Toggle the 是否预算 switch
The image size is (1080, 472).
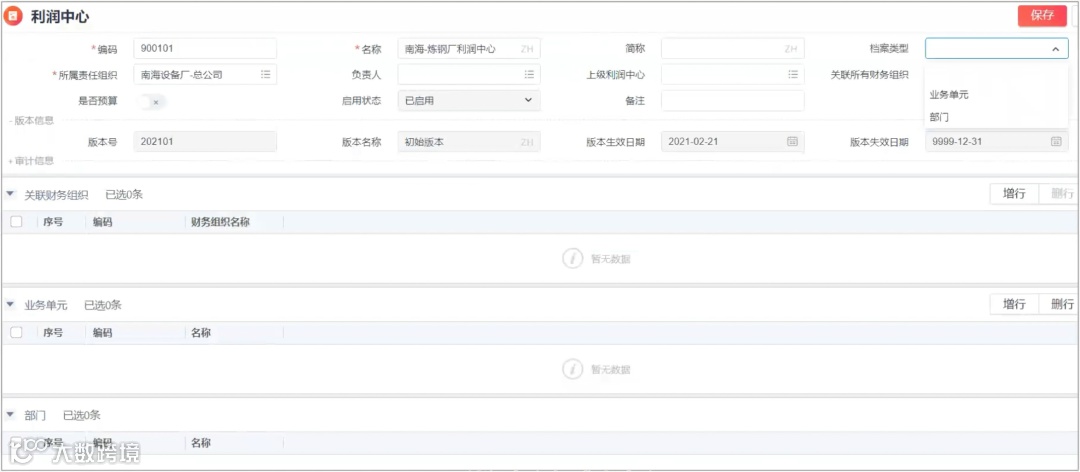tap(152, 101)
